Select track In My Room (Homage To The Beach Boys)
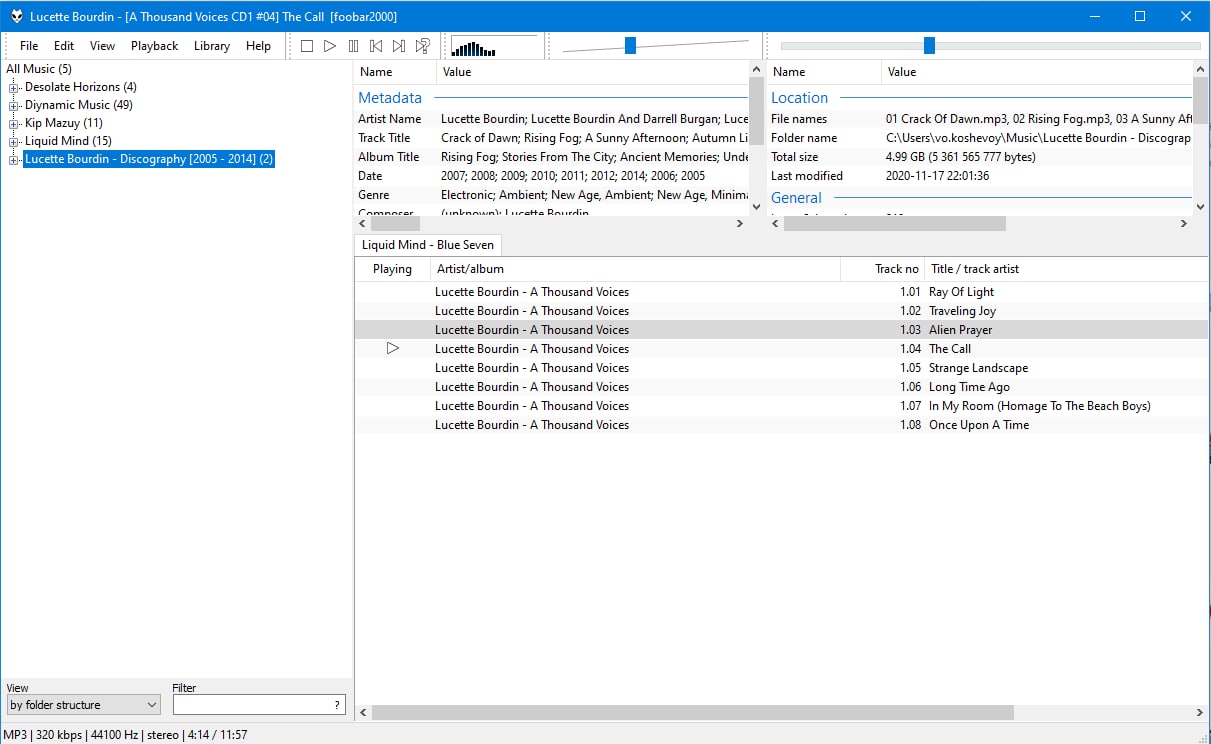Viewport: 1211px width, 744px height. (x=781, y=406)
